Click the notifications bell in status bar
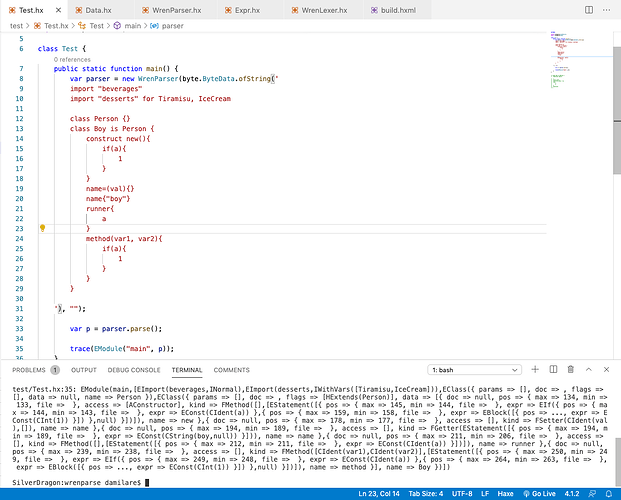 [609, 493]
